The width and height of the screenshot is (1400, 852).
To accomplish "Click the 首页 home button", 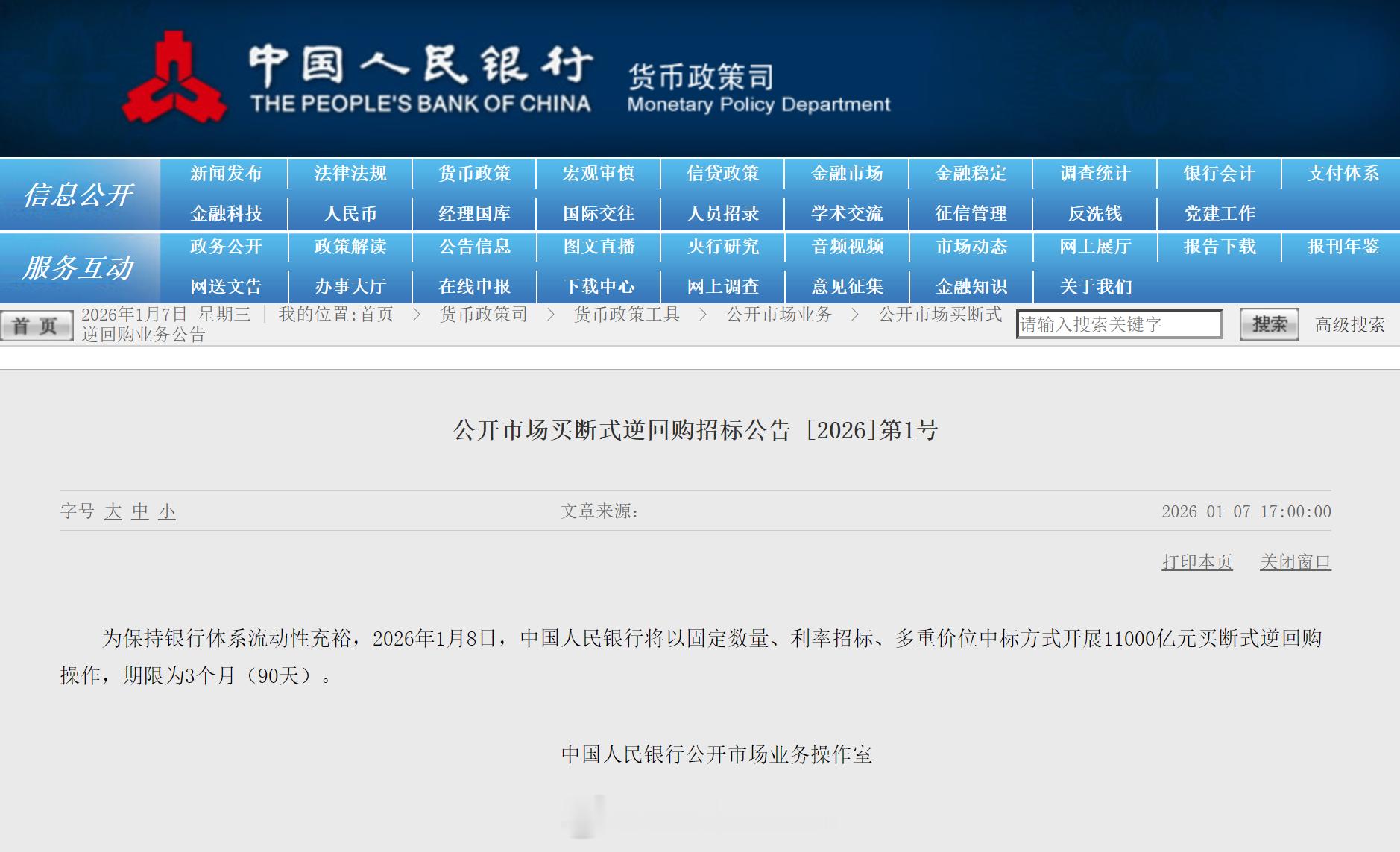I will point(37,325).
